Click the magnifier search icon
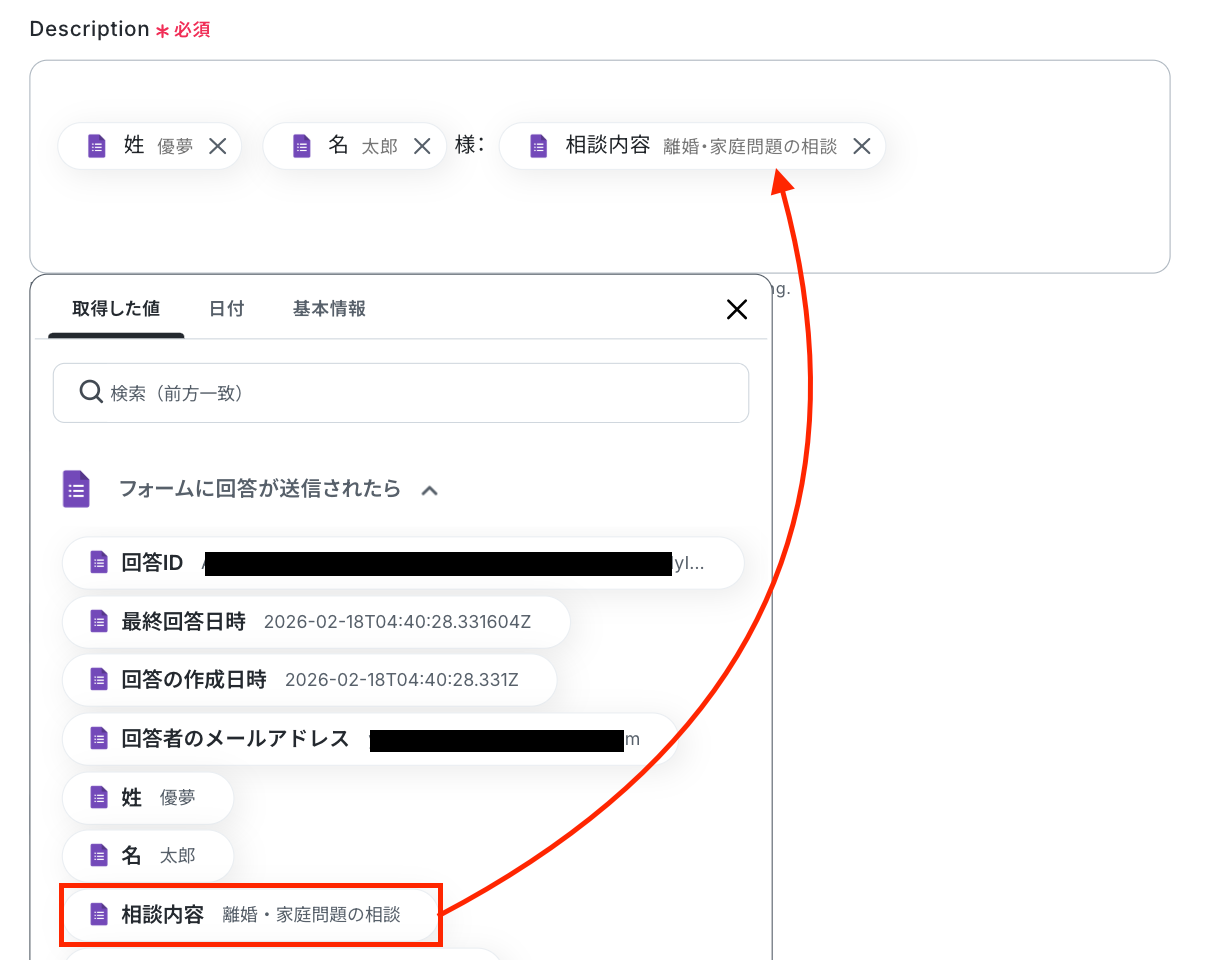 [91, 392]
